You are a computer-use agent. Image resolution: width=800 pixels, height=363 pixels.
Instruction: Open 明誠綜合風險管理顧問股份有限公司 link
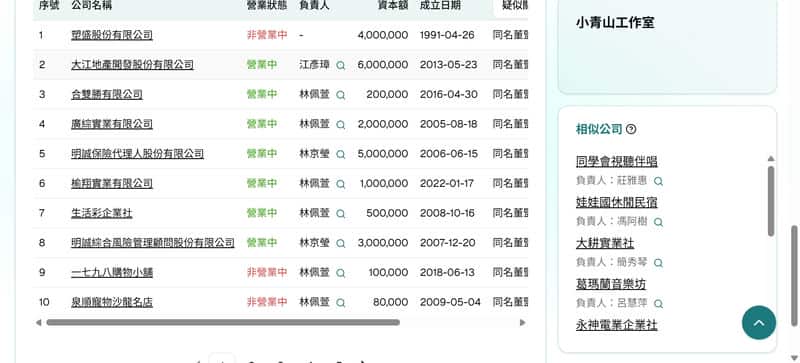[x=153, y=243]
